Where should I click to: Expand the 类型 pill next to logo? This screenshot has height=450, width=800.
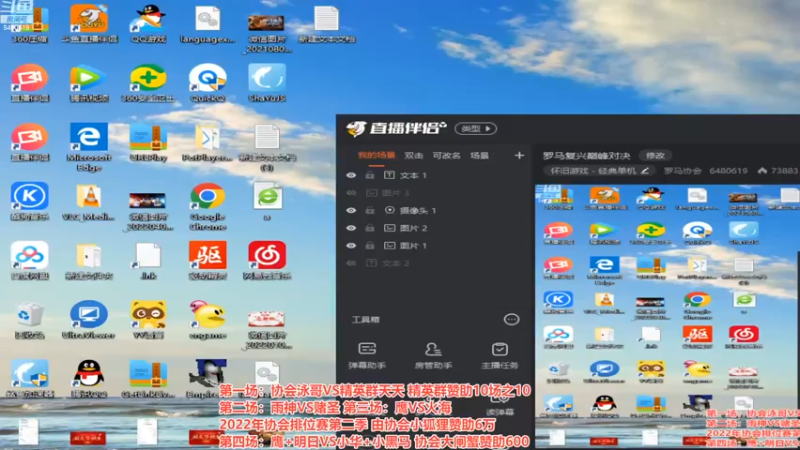pyautogui.click(x=476, y=129)
